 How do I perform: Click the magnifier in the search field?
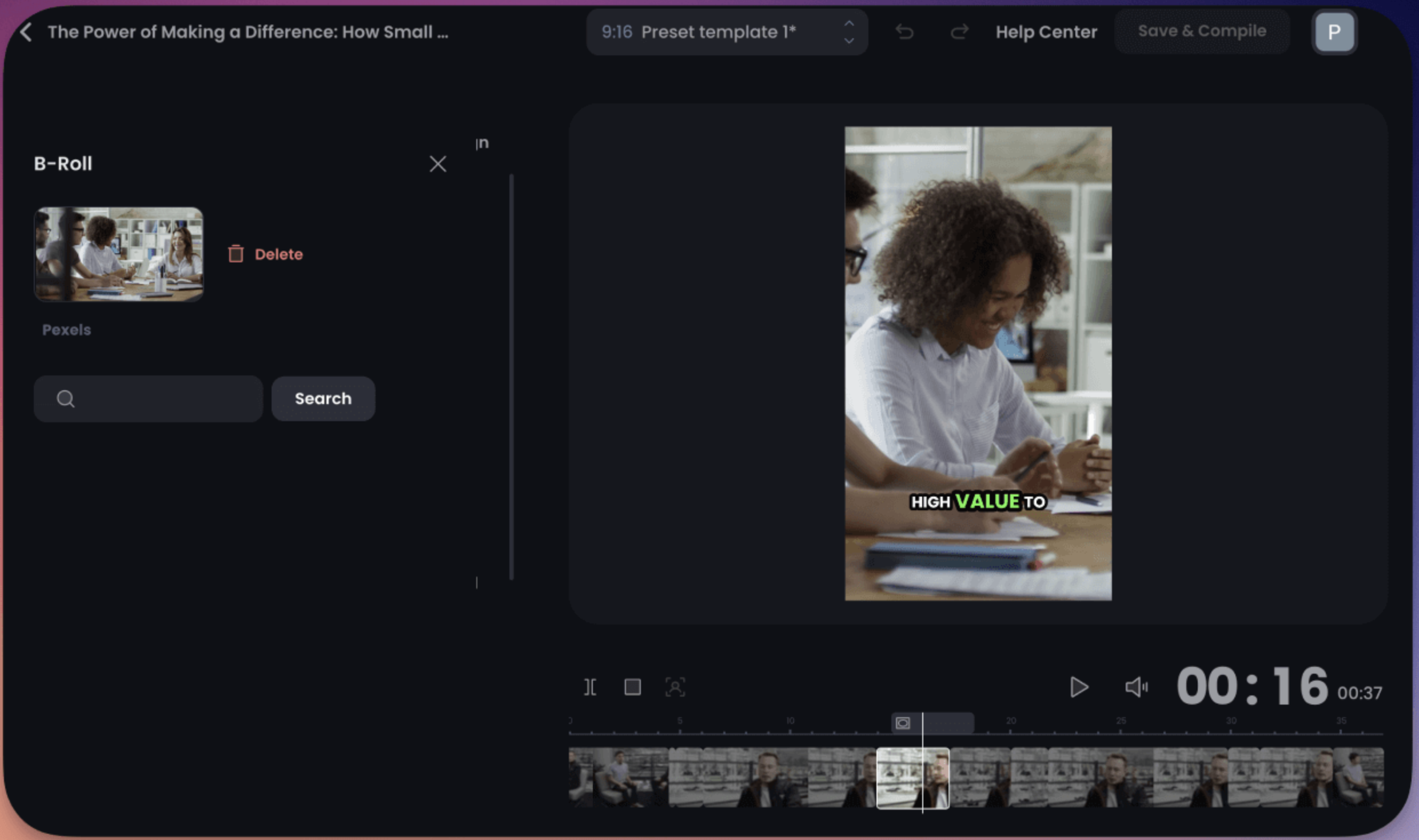(66, 398)
